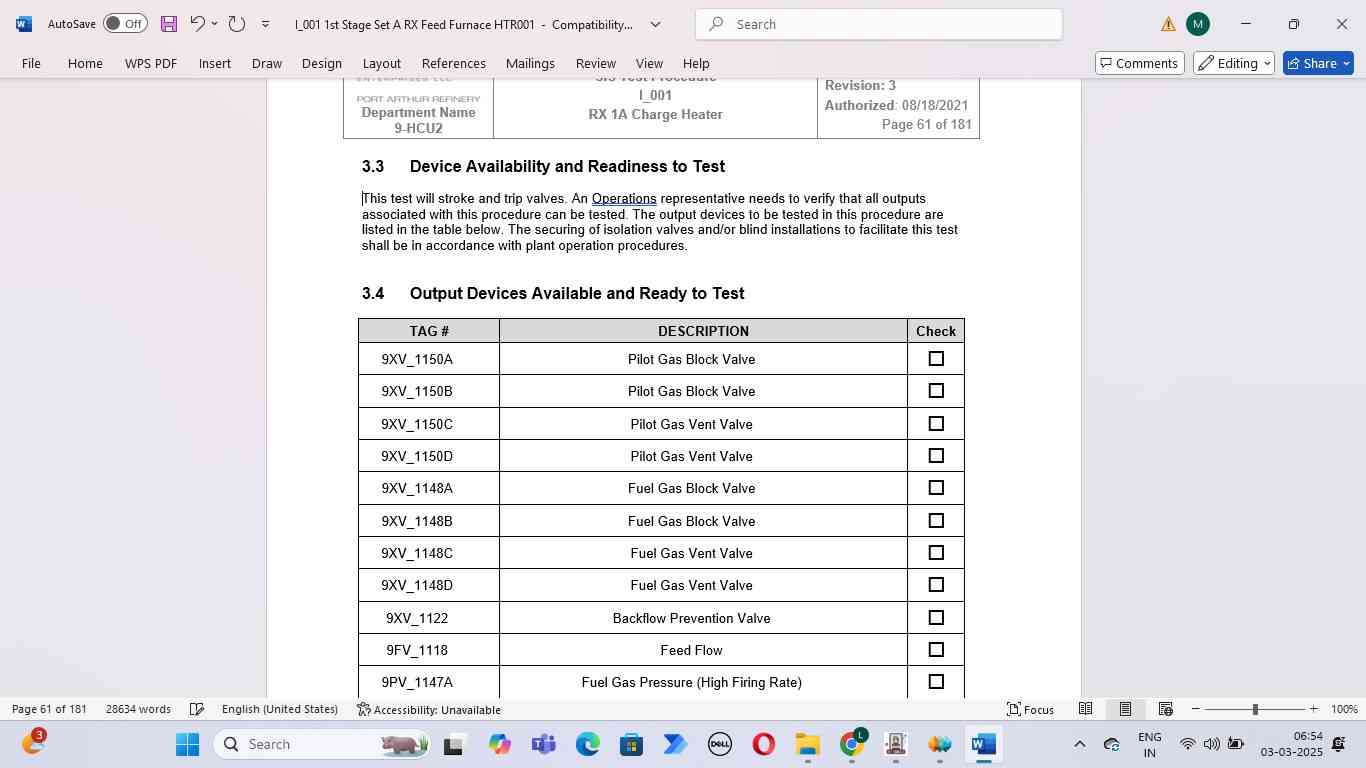Check the box for 9XV_1148C
This screenshot has width=1366, height=768.
point(936,553)
